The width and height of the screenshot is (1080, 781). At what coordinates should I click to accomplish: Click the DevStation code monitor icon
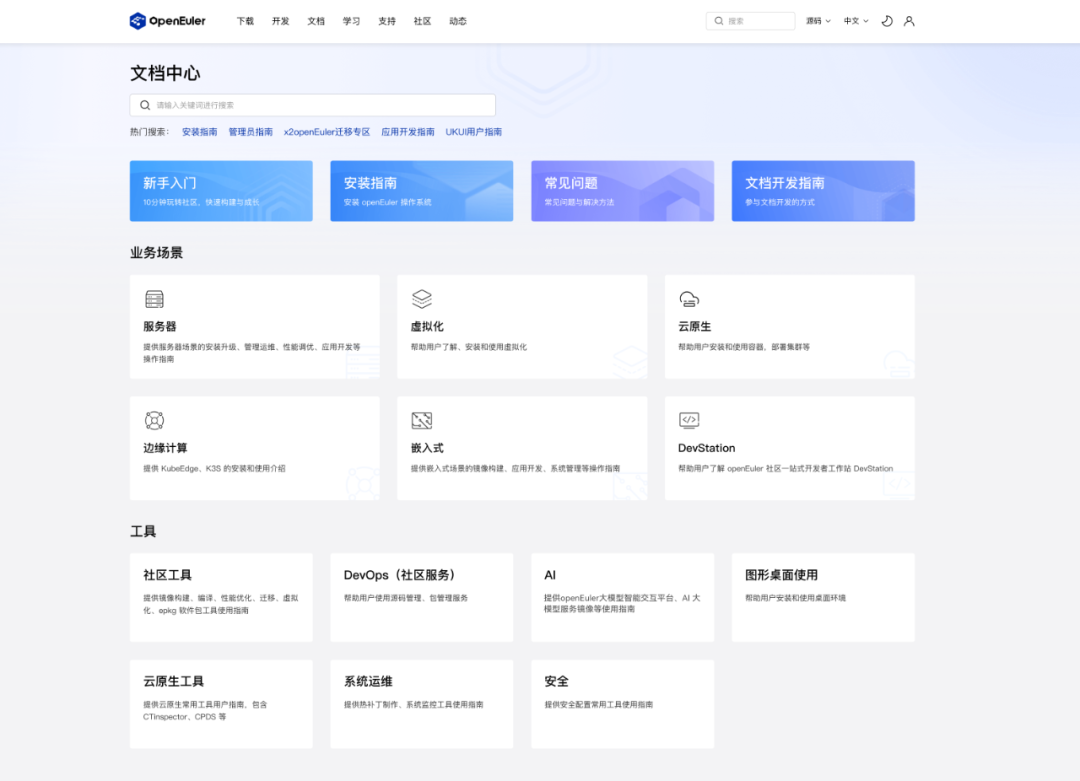tap(689, 420)
